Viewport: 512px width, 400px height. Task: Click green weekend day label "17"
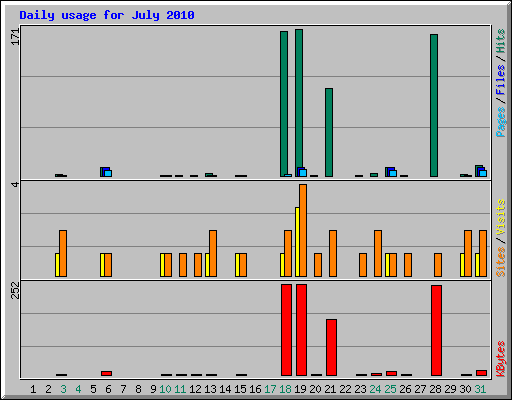click(x=270, y=389)
